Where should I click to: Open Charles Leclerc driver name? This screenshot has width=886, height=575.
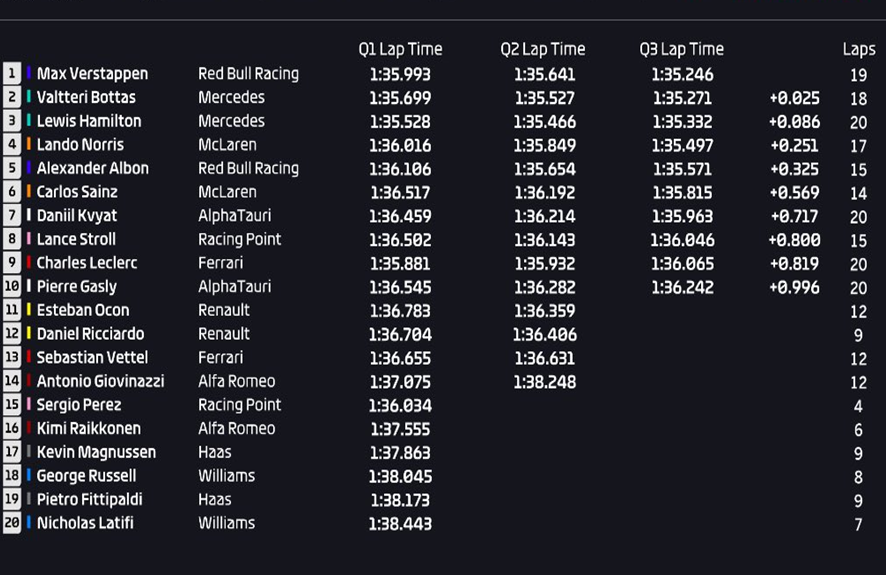(x=87, y=263)
